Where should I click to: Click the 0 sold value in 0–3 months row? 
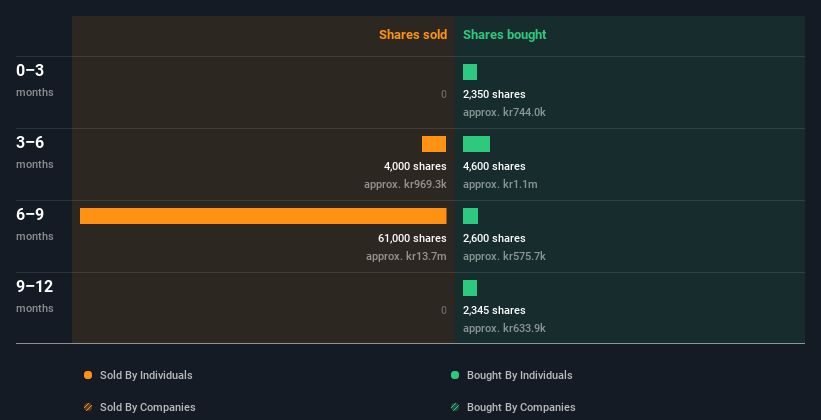[x=444, y=94]
